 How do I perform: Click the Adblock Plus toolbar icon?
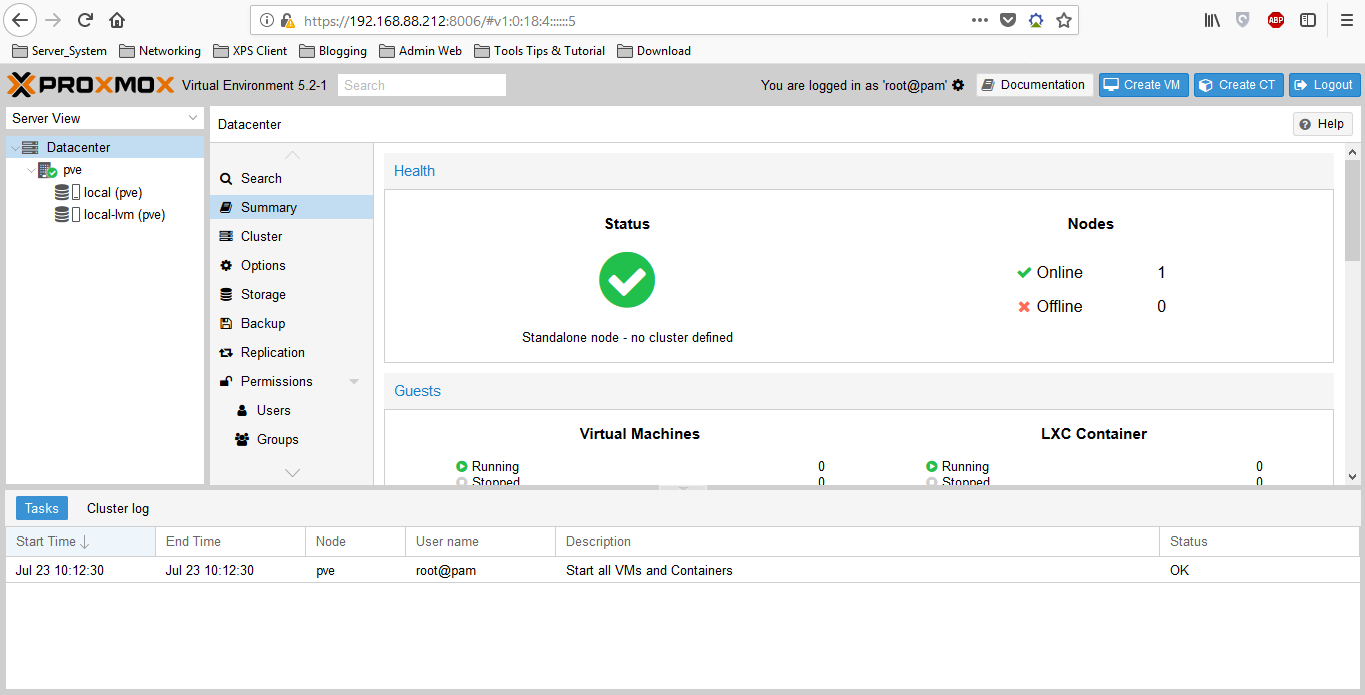[1275, 20]
